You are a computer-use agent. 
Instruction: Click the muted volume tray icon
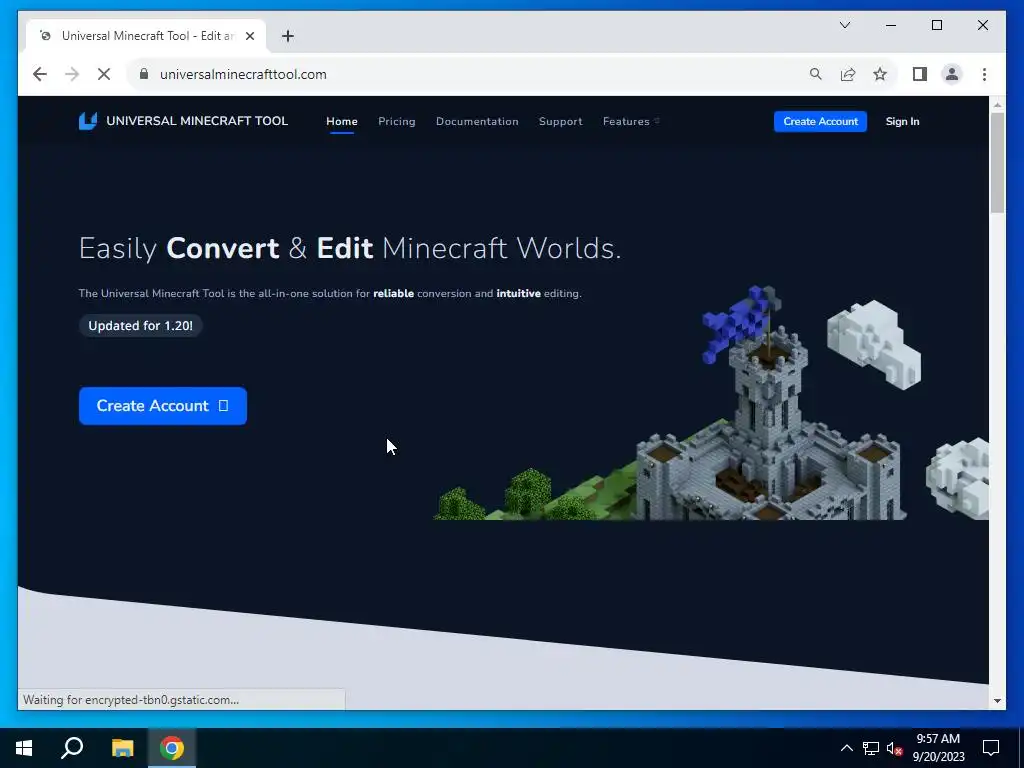[x=895, y=748]
